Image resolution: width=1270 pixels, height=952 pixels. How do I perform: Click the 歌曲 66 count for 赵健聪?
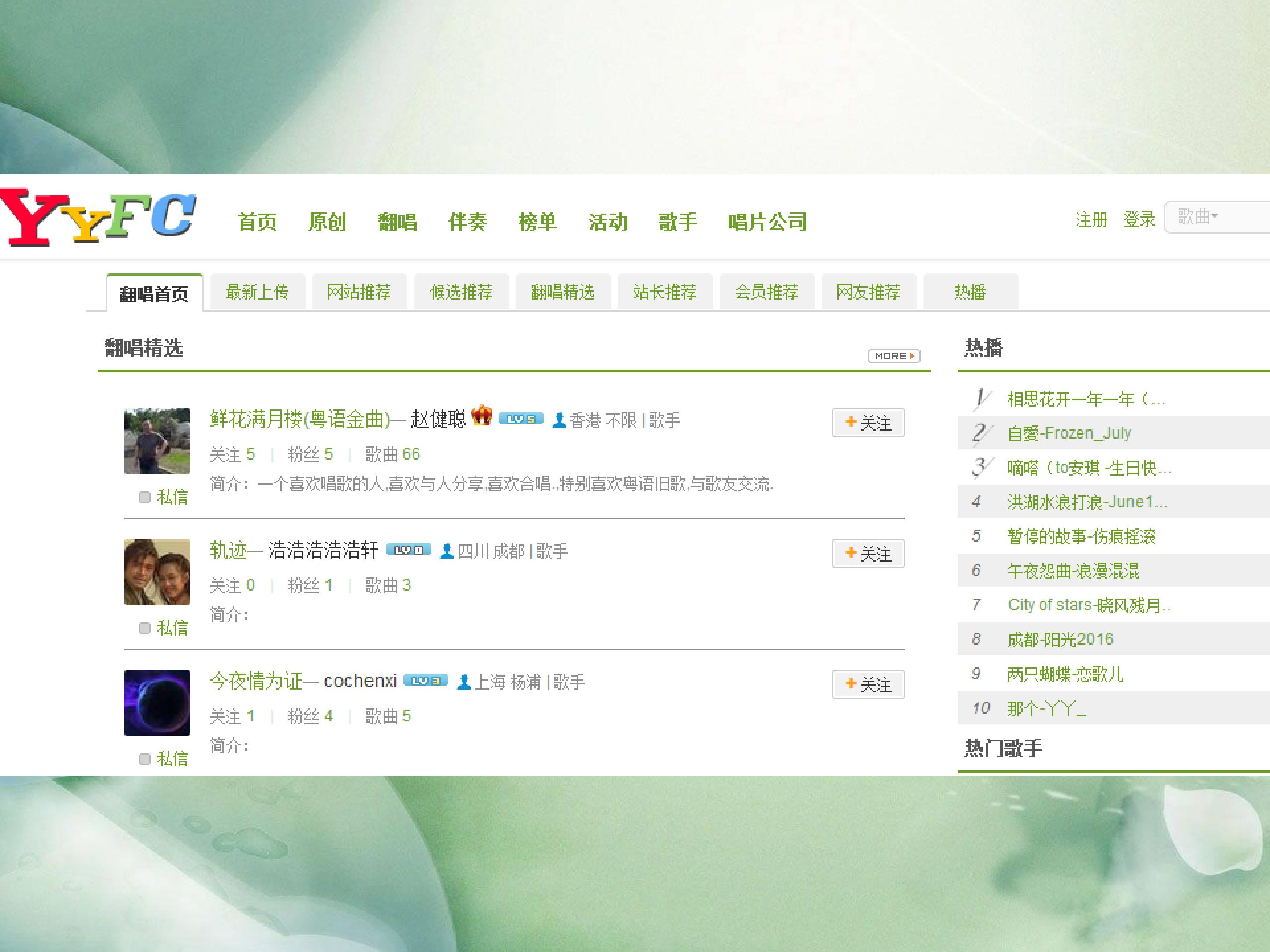point(393,454)
